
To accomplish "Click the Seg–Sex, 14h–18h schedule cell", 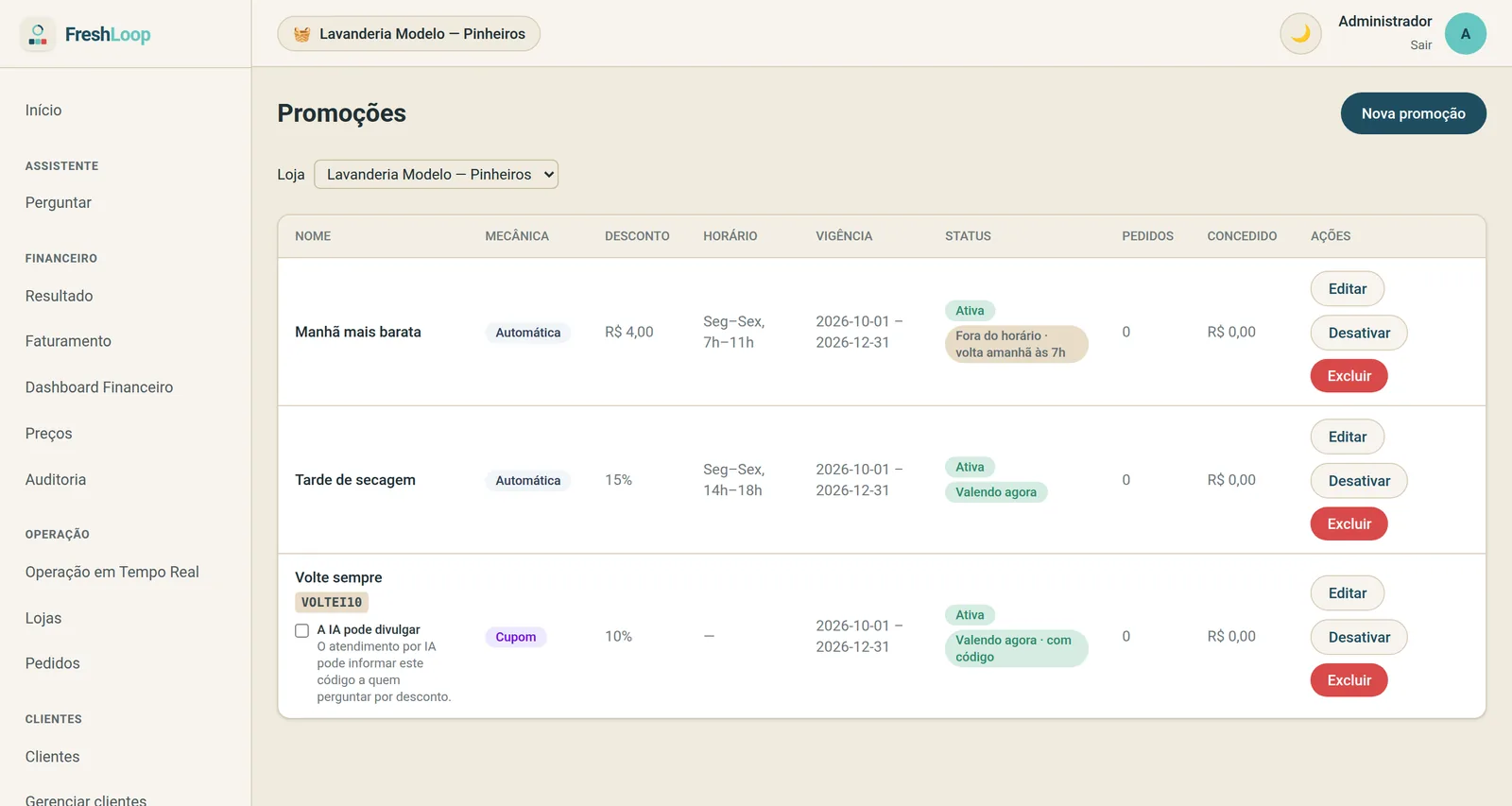I will (x=734, y=480).
